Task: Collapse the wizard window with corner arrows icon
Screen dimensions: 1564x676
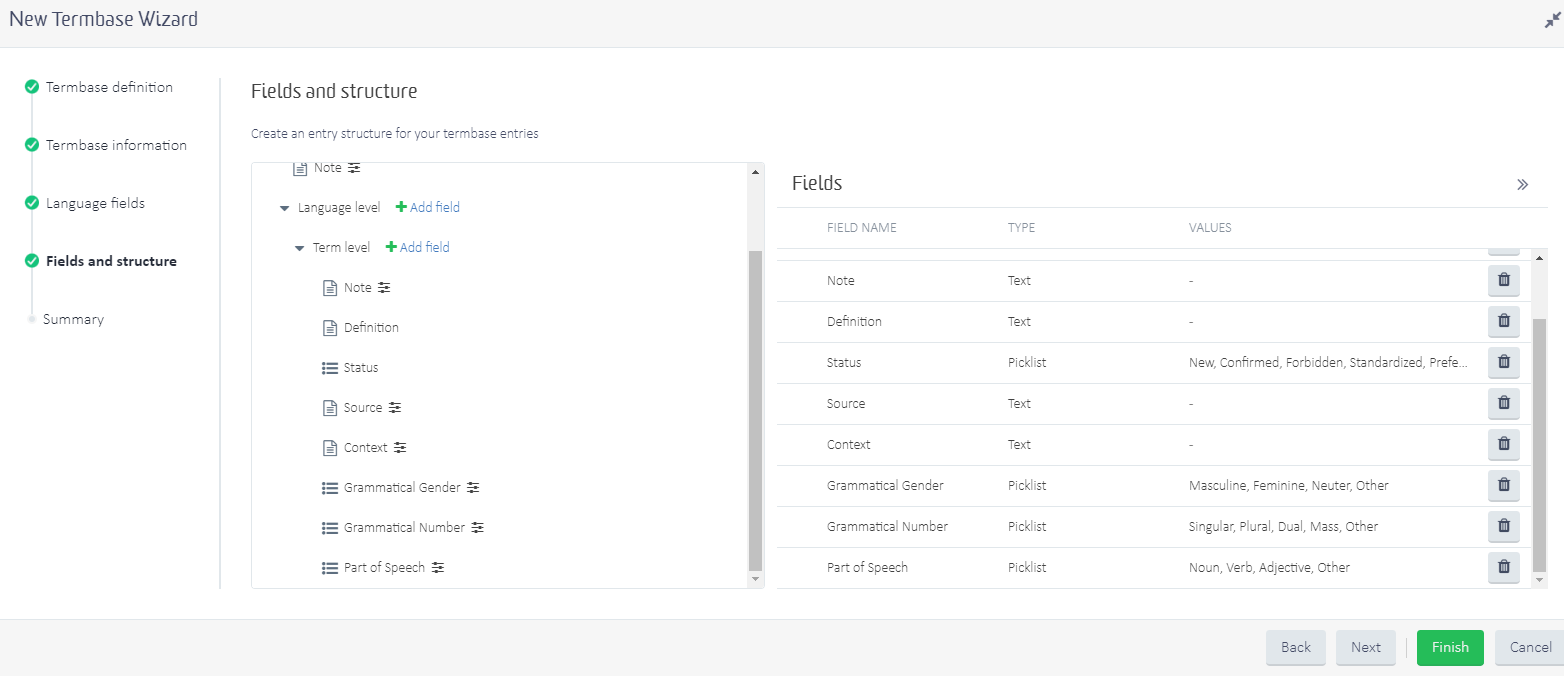Action: 1552,20
